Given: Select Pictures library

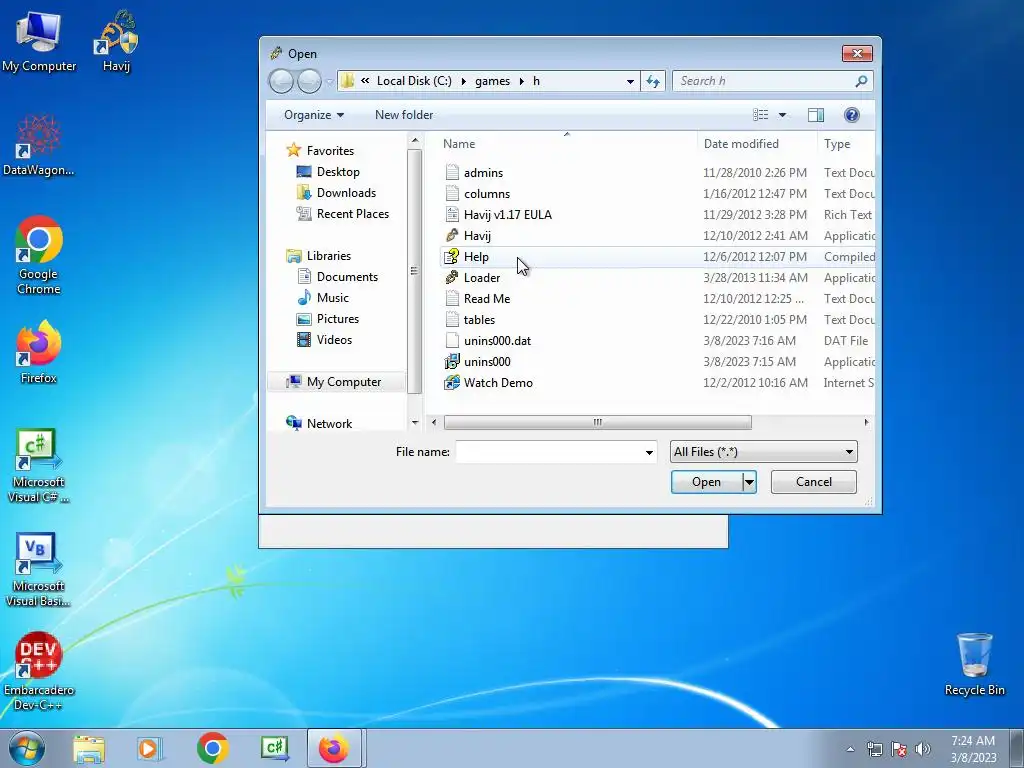Looking at the screenshot, I should pos(328,319).
